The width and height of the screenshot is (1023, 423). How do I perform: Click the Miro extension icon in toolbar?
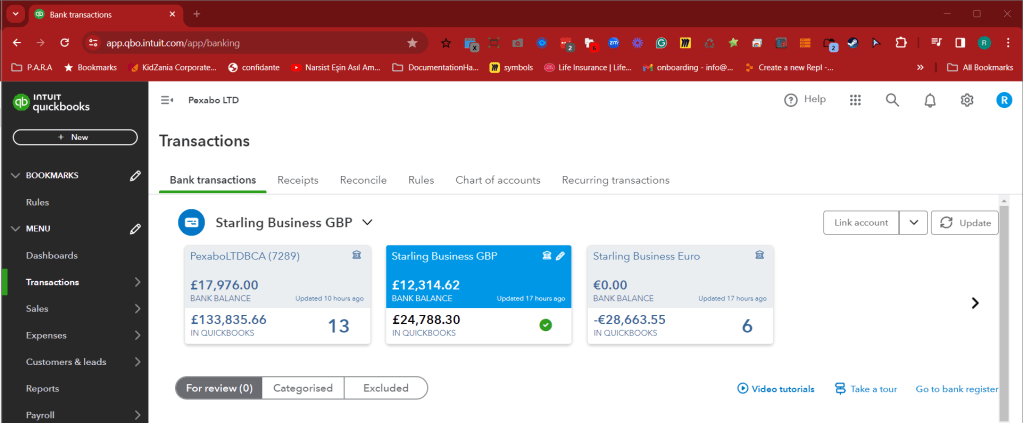tap(685, 43)
